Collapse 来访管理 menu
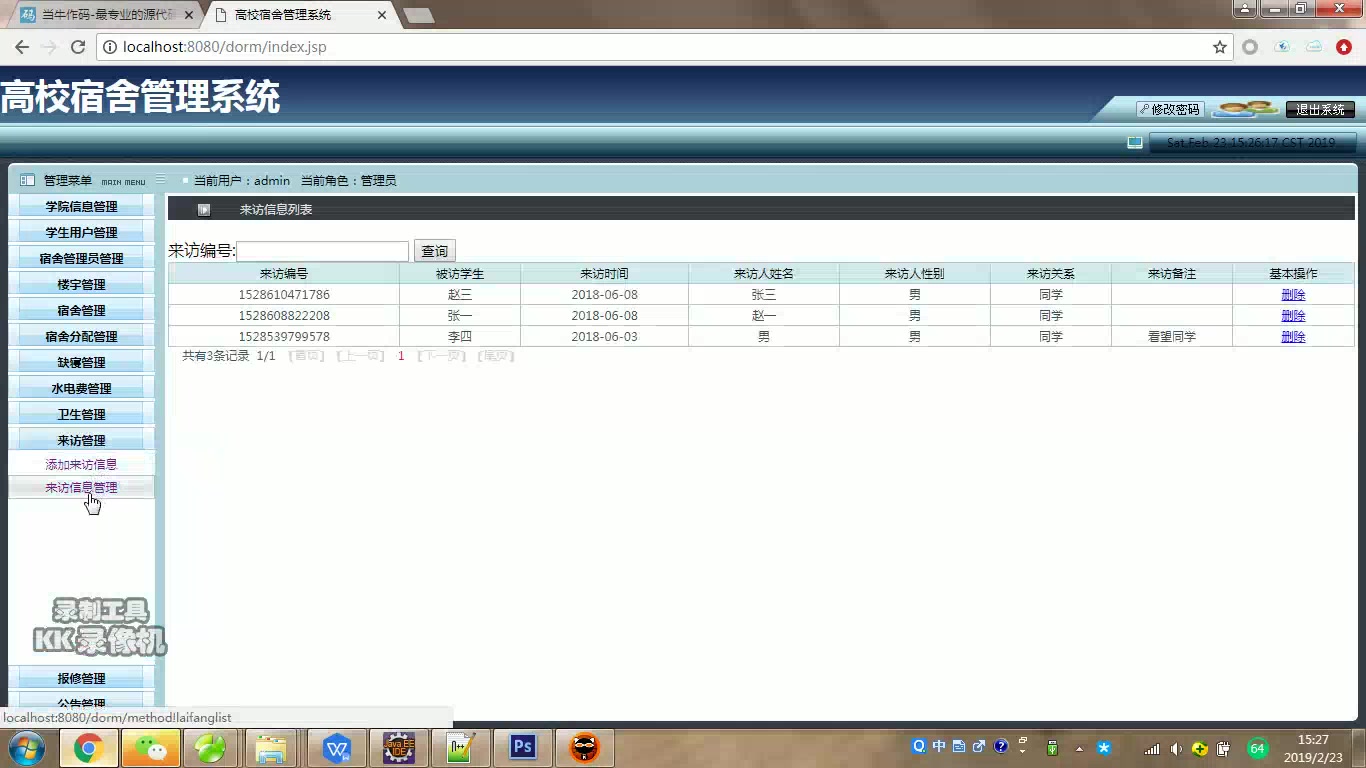Image resolution: width=1366 pixels, height=768 pixels. coord(81,440)
